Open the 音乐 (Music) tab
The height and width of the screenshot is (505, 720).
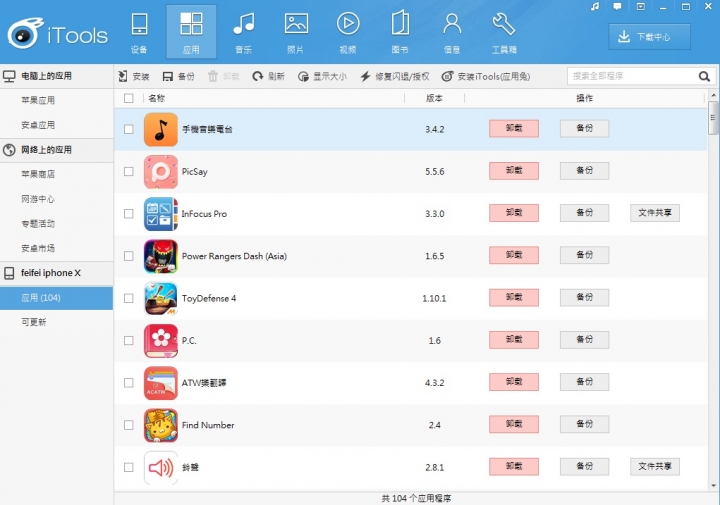pyautogui.click(x=243, y=33)
